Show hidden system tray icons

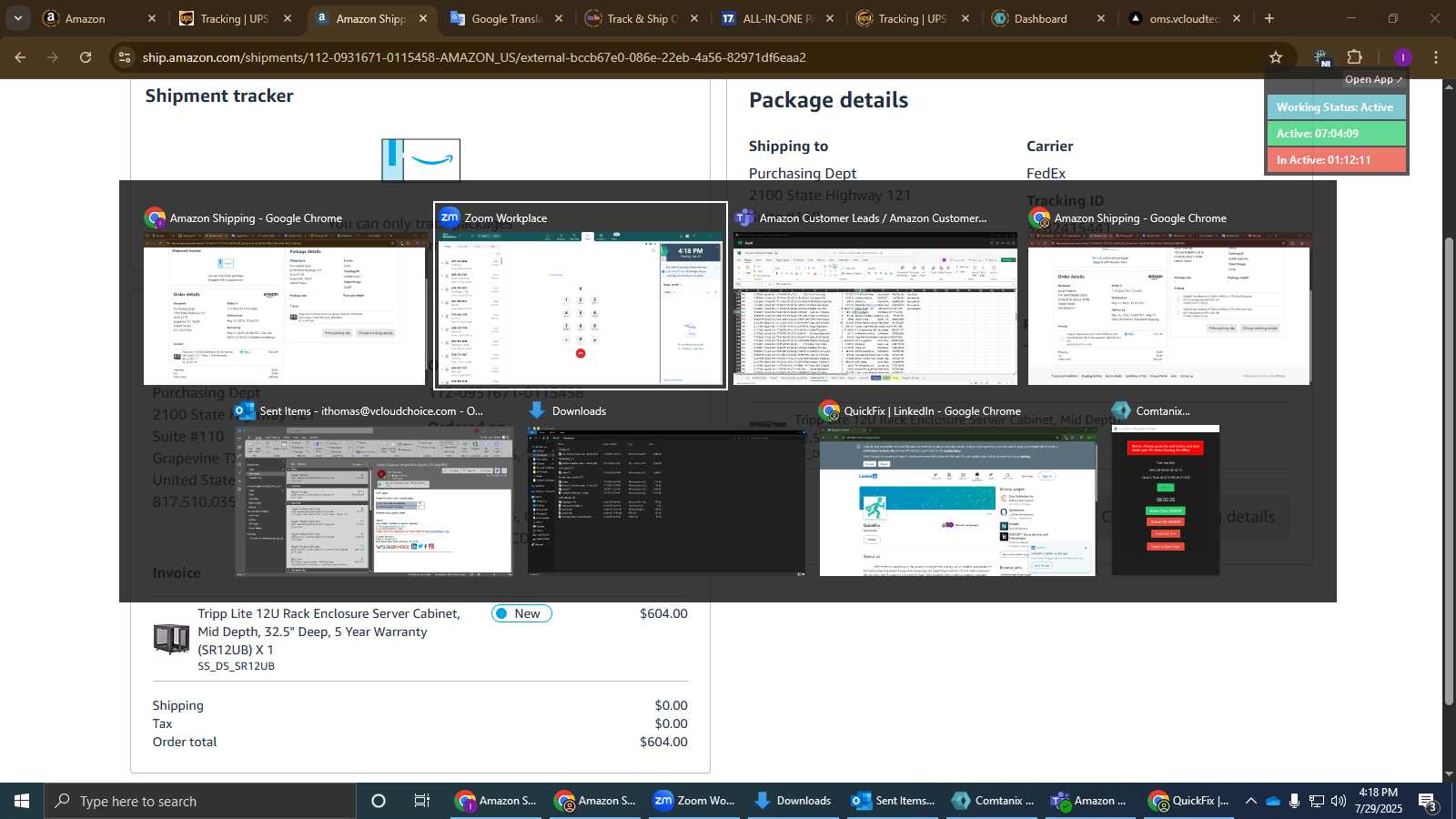pos(1251,801)
